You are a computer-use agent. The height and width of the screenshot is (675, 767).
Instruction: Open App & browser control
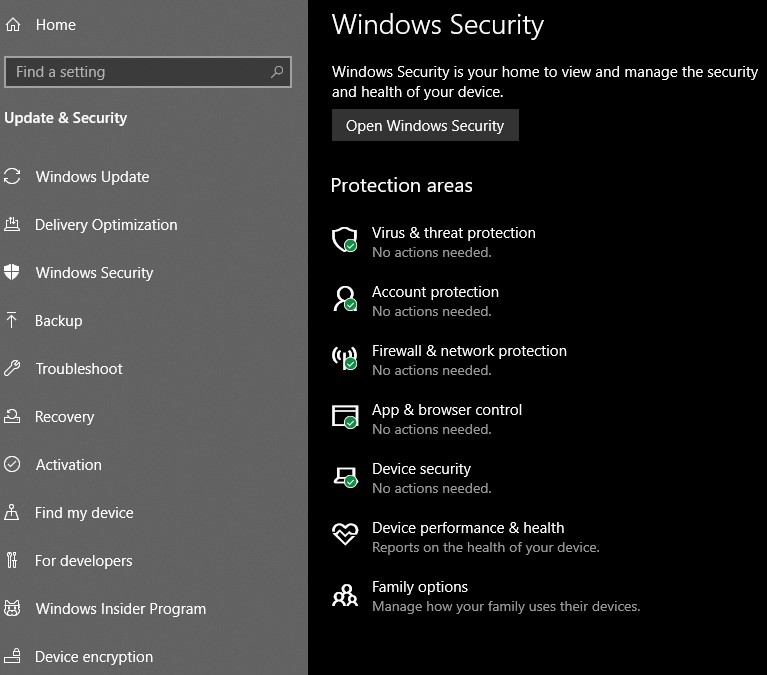(447, 410)
